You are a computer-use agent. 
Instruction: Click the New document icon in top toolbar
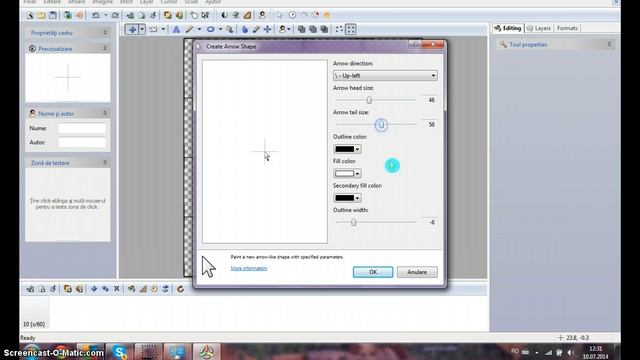30,16
